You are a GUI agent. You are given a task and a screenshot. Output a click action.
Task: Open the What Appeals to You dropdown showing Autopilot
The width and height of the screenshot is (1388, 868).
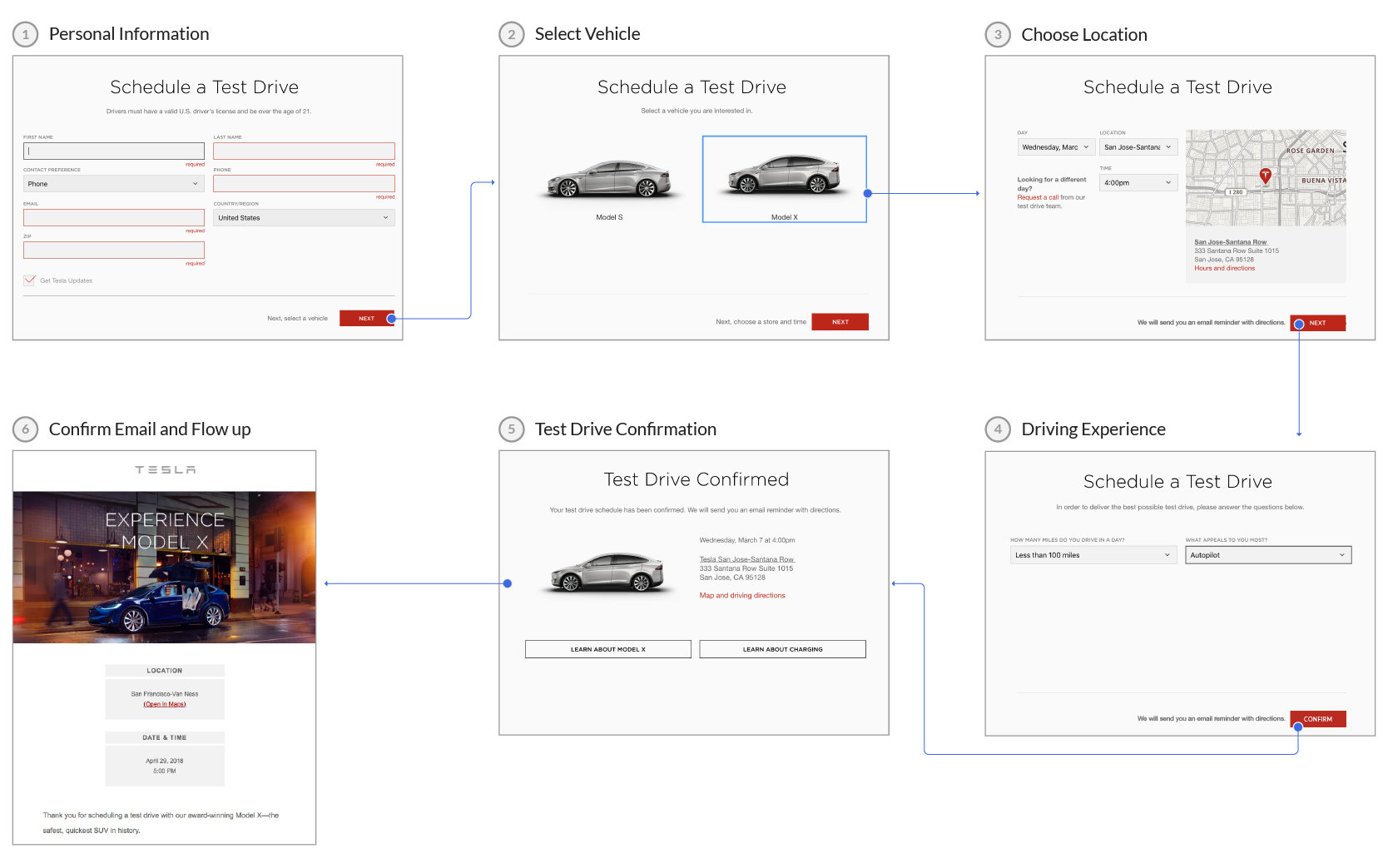point(1268,555)
